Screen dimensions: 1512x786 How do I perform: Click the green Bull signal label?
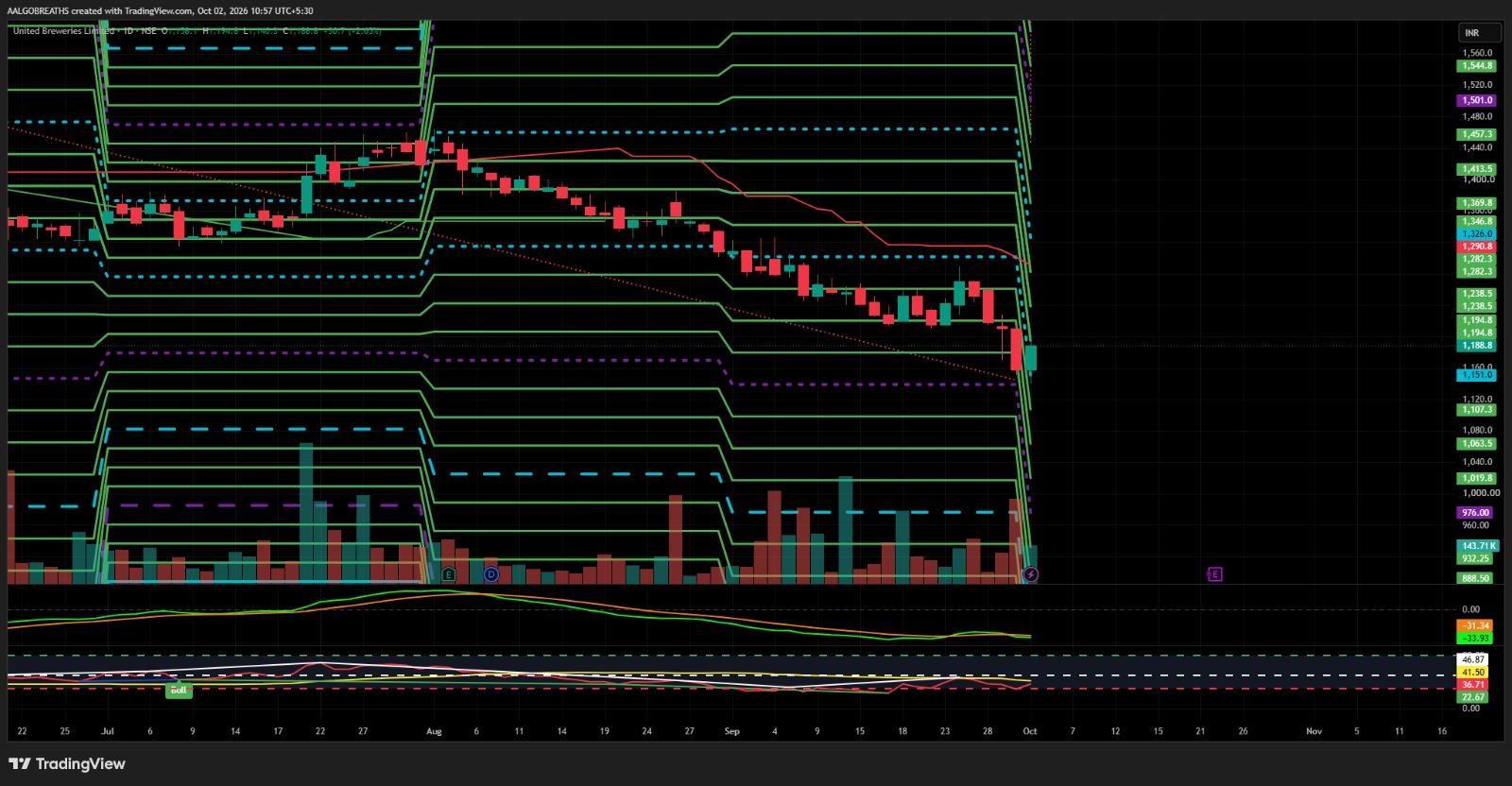click(178, 691)
